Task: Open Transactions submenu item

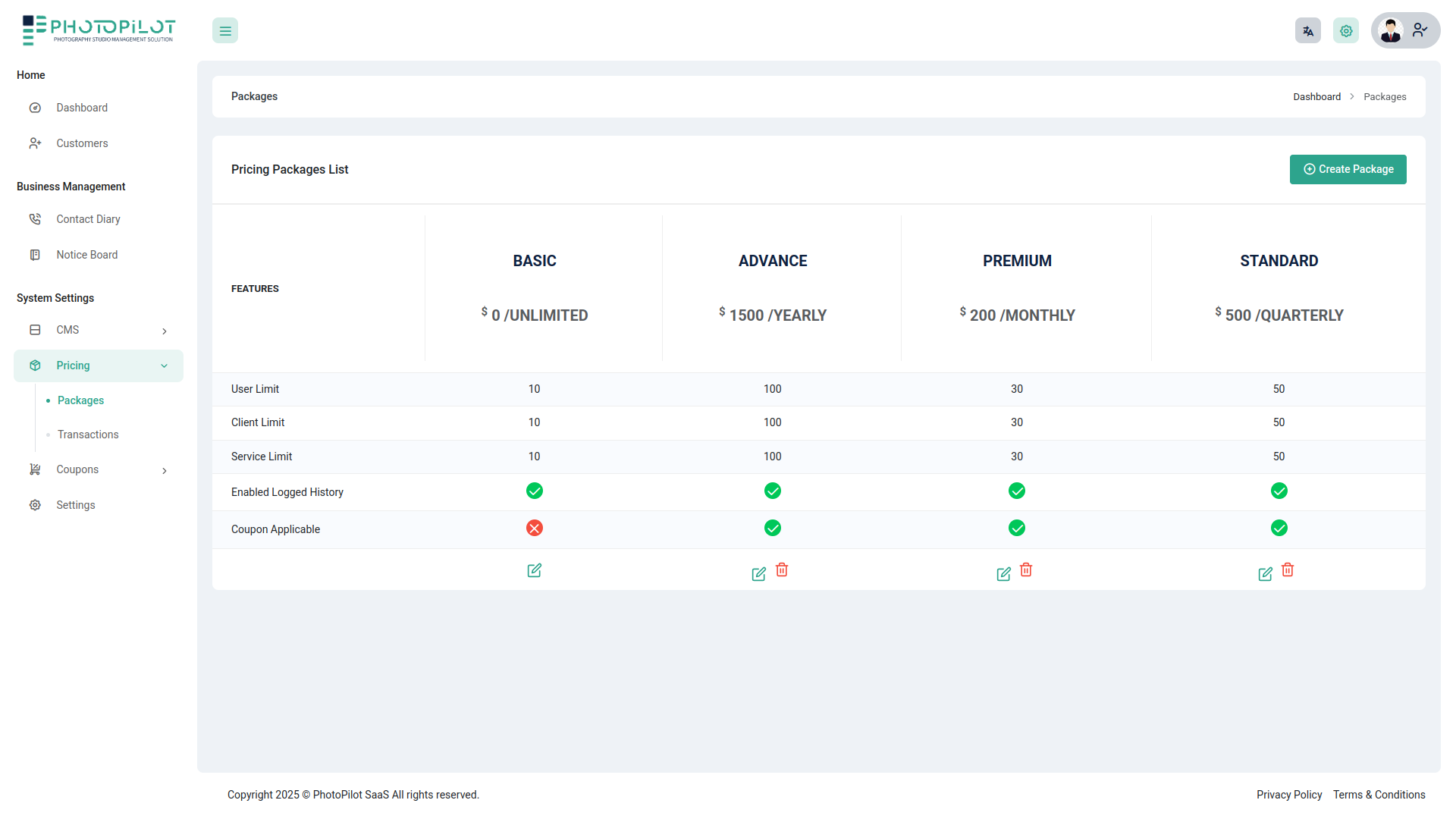Action: pos(88,435)
